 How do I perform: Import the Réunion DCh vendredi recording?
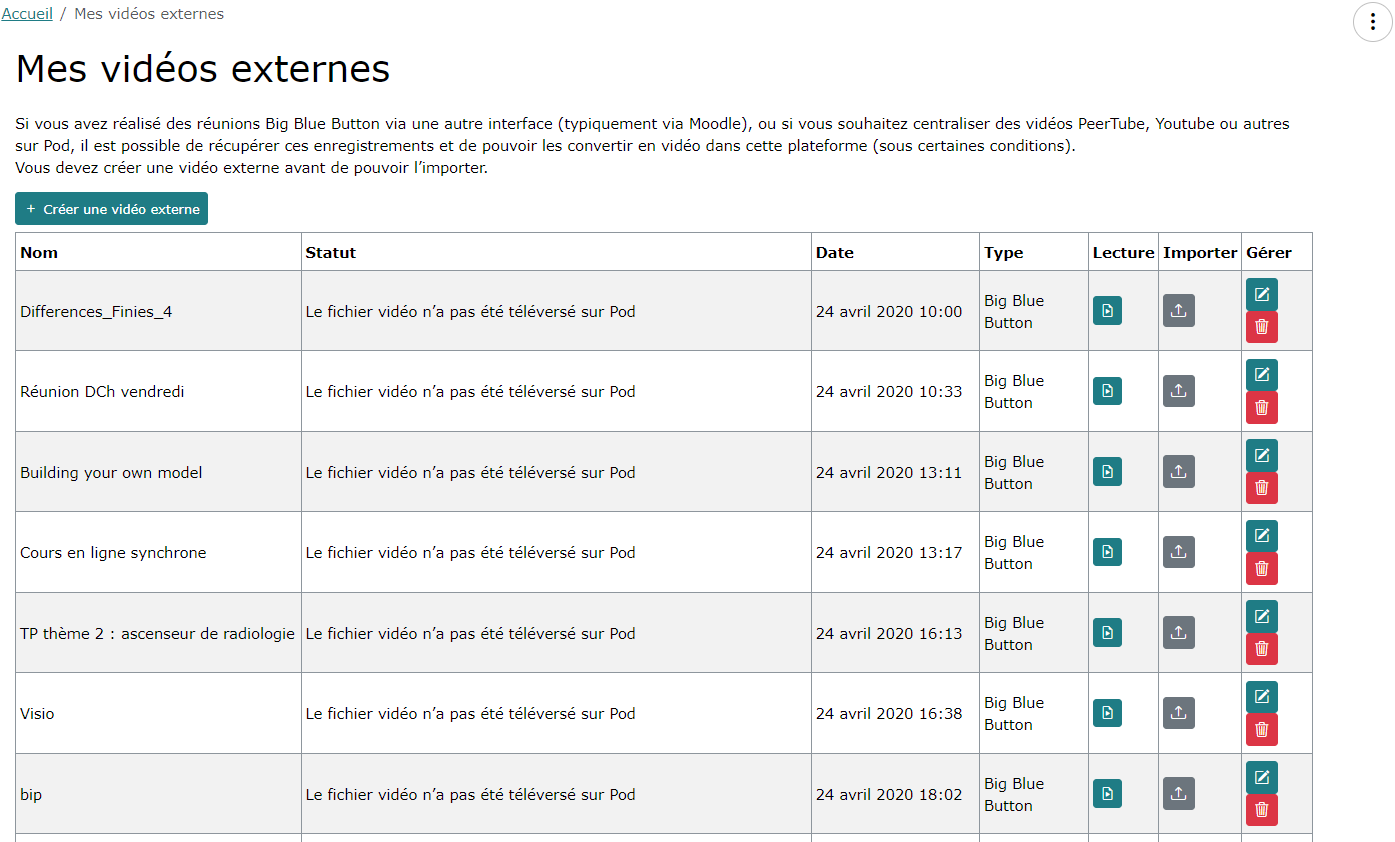point(1178,391)
